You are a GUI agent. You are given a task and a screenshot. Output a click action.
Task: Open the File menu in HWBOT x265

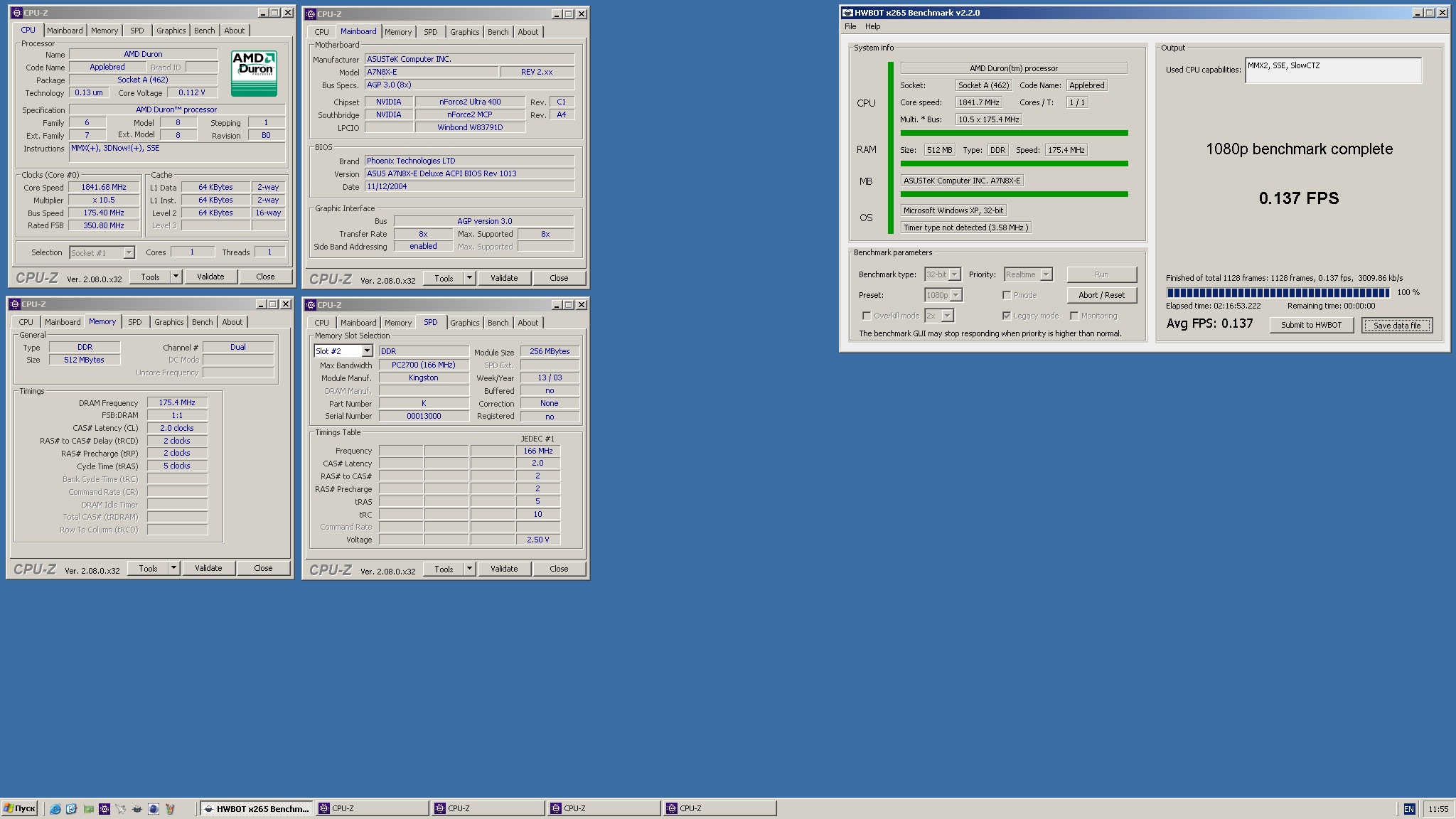[850, 26]
